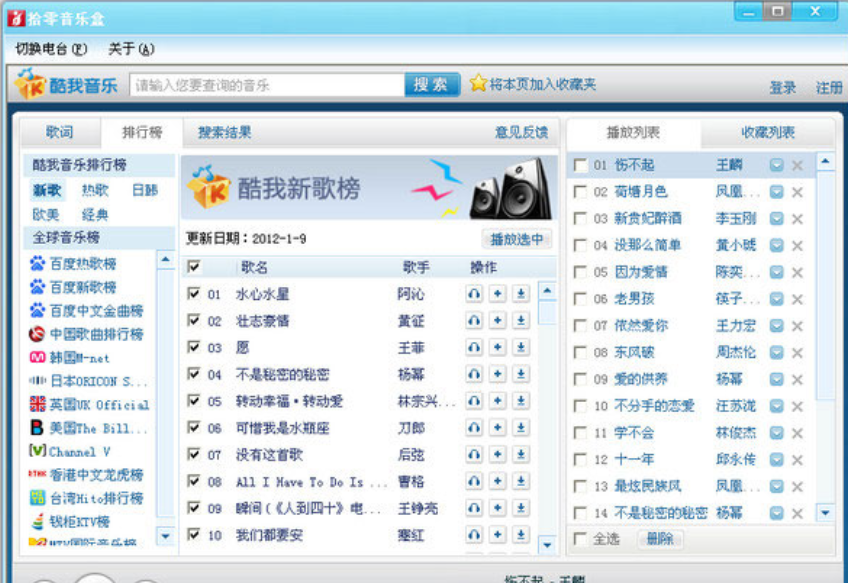Download song 09 瞬间 by 王铮亮
This screenshot has width=848, height=583.
(x=521, y=508)
